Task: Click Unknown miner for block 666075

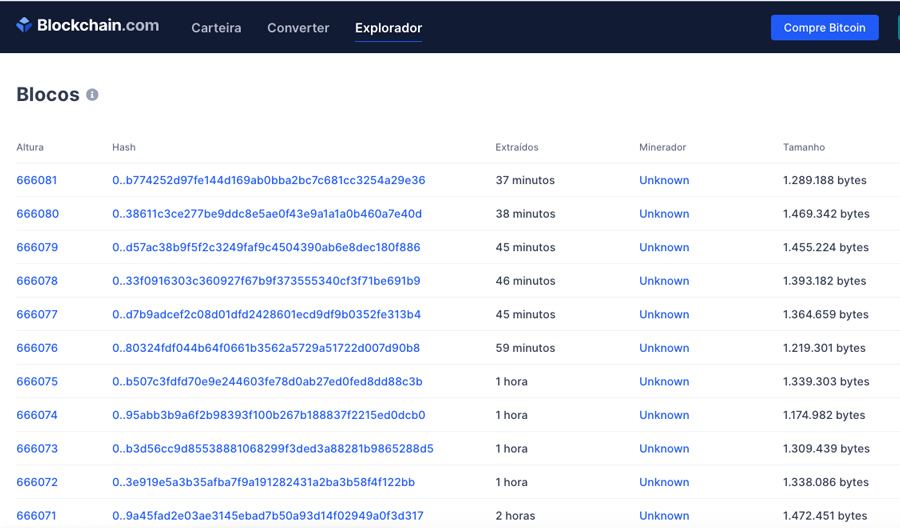Action: [664, 382]
